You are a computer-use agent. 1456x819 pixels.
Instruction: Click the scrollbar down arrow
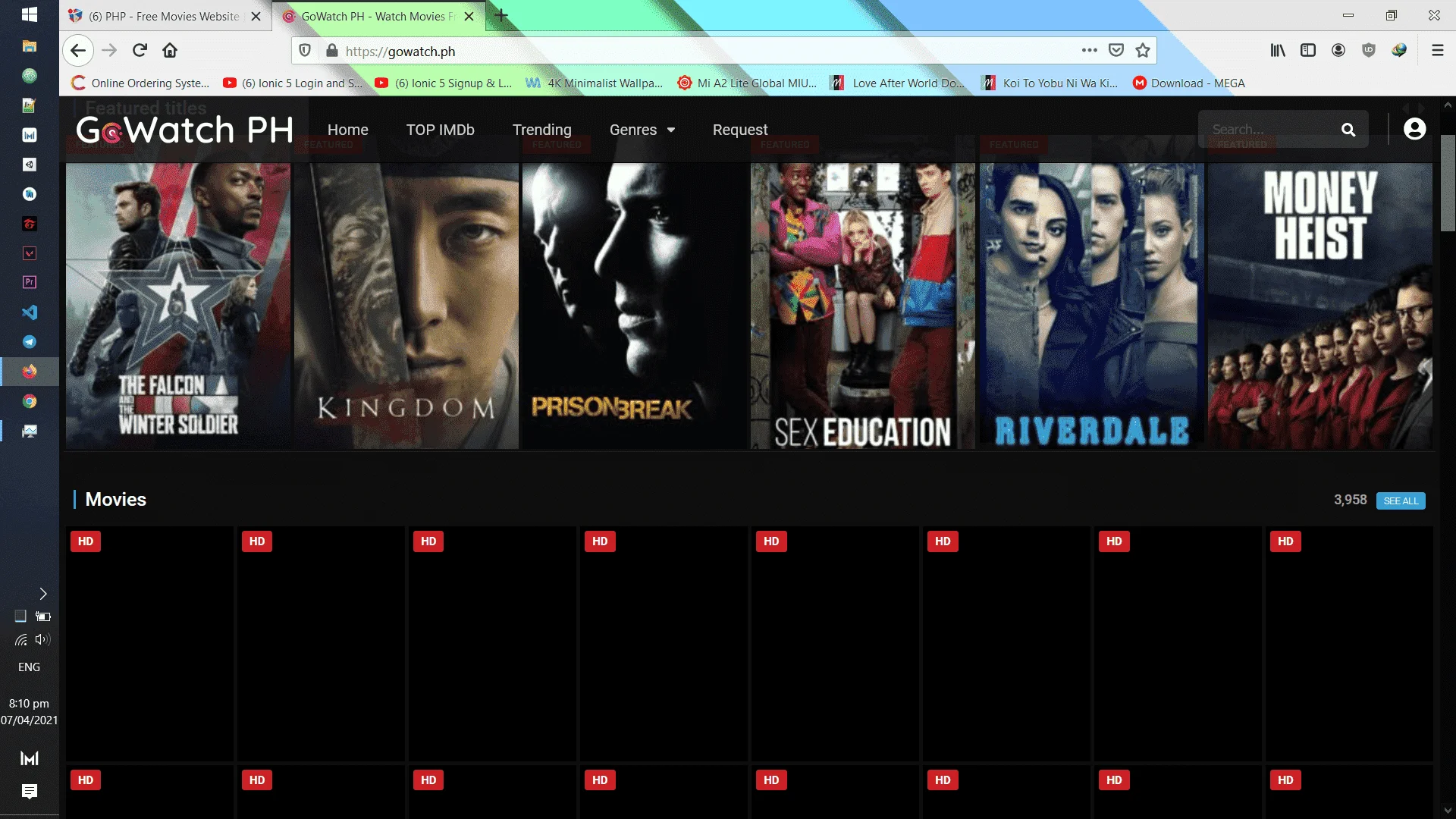pos(1448,810)
